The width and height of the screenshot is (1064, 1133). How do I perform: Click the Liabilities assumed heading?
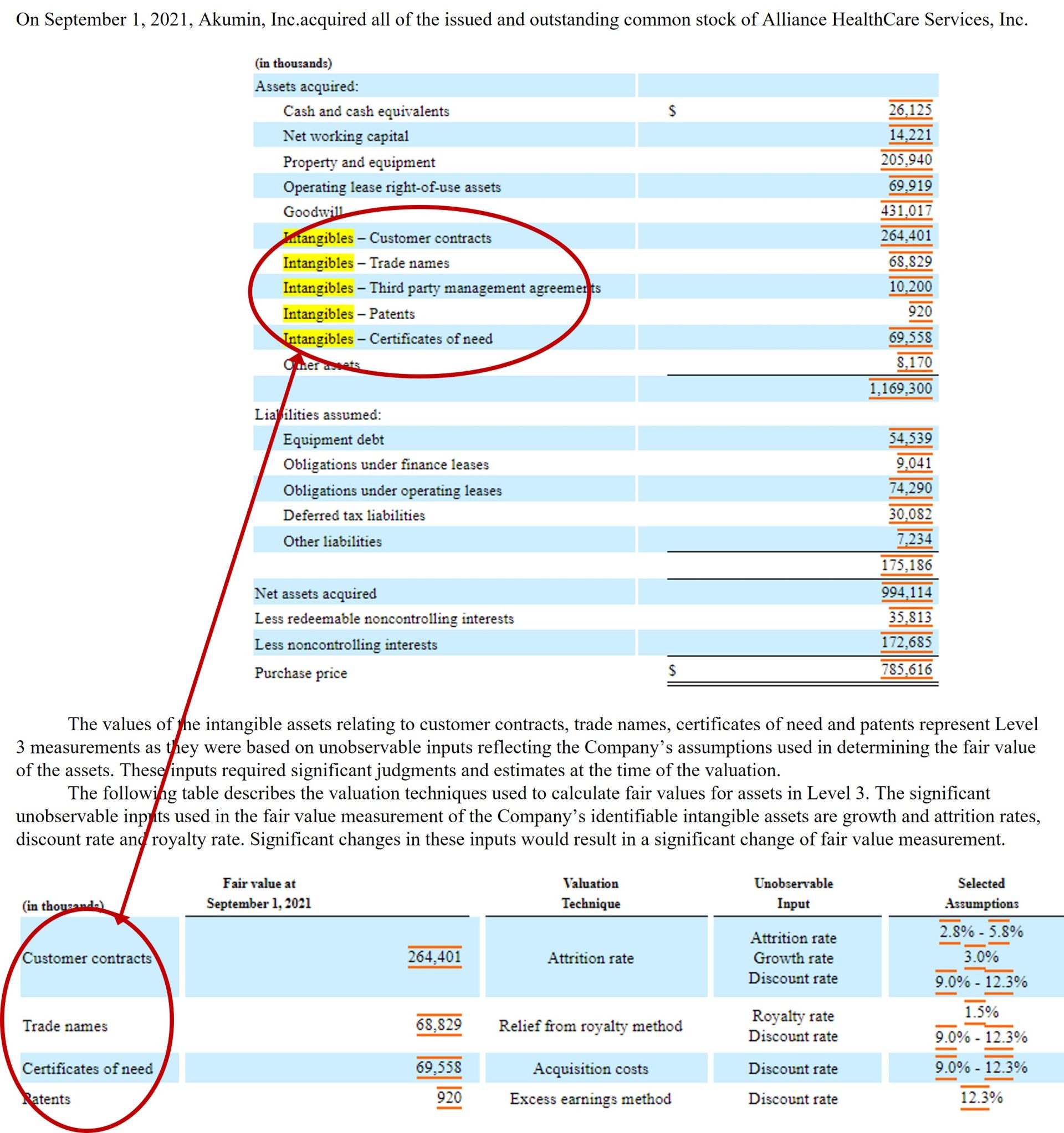point(319,414)
